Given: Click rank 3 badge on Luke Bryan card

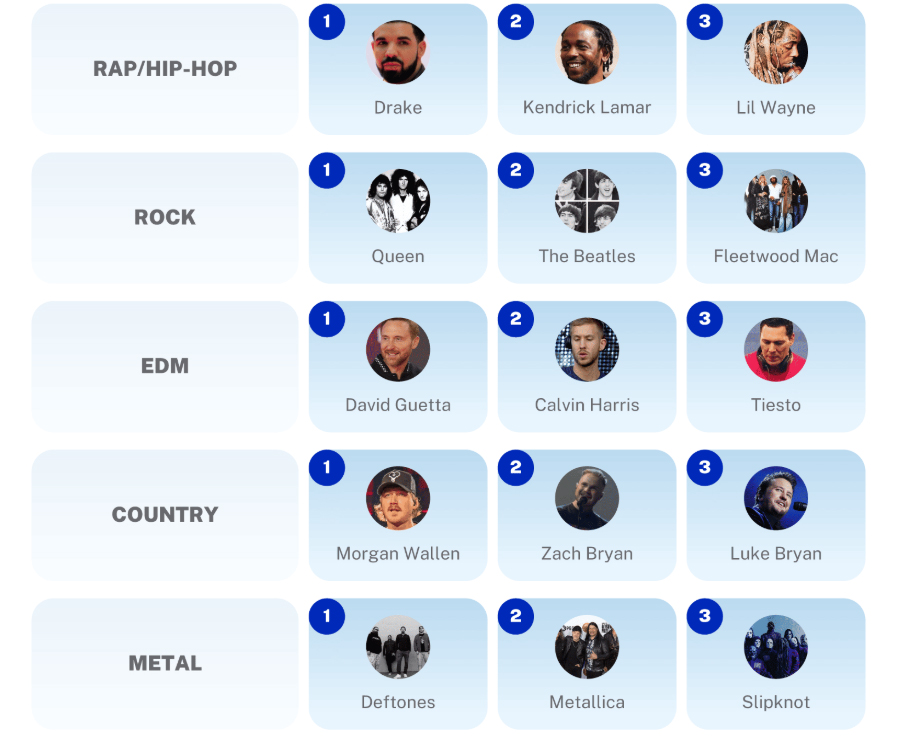Looking at the screenshot, I should (705, 467).
